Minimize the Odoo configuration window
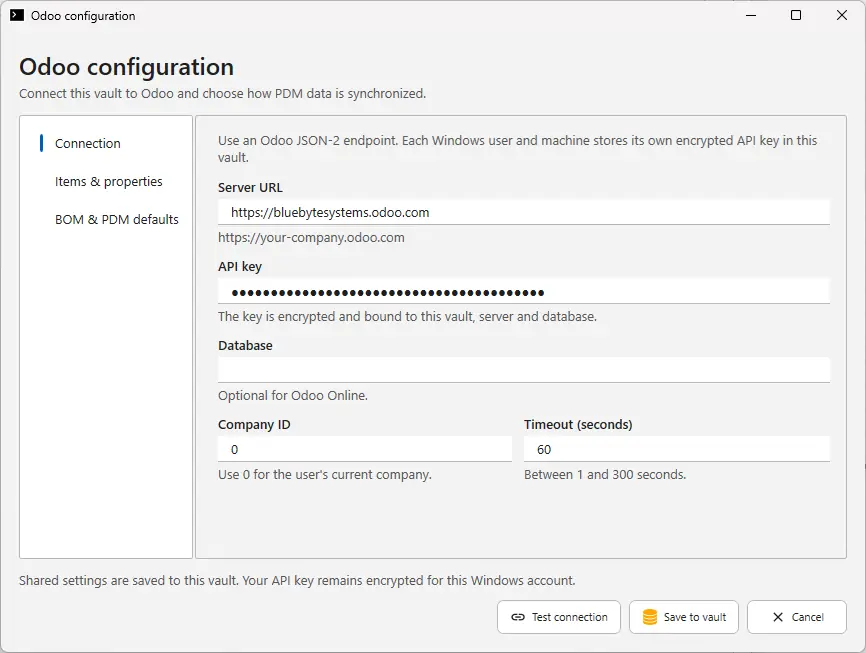 tap(751, 15)
